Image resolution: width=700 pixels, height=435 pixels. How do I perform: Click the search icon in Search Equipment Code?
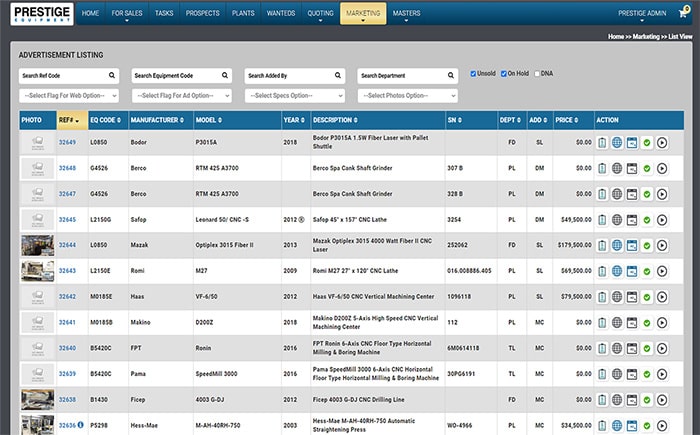click(x=225, y=75)
